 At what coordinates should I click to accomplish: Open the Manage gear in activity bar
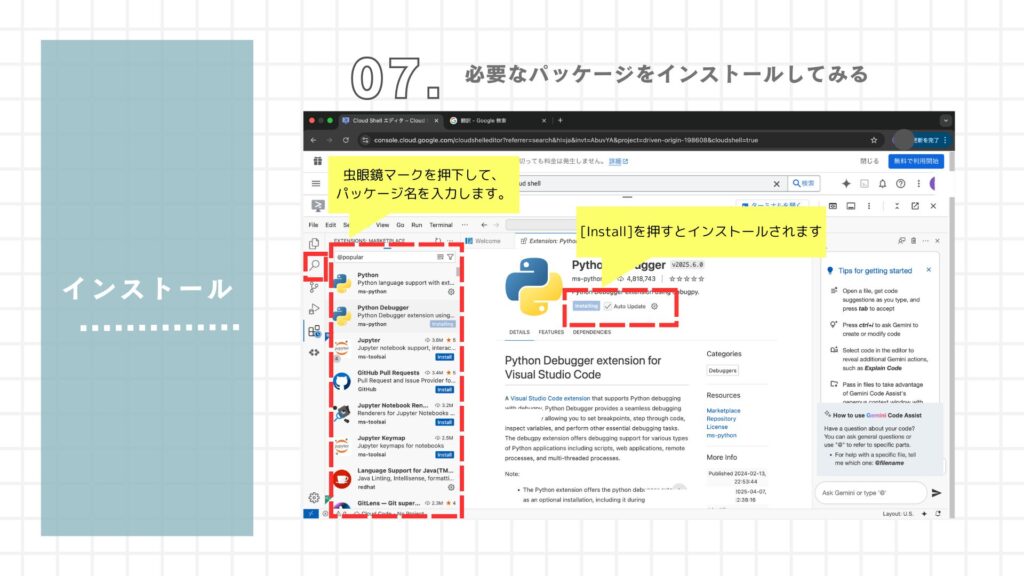pos(314,498)
